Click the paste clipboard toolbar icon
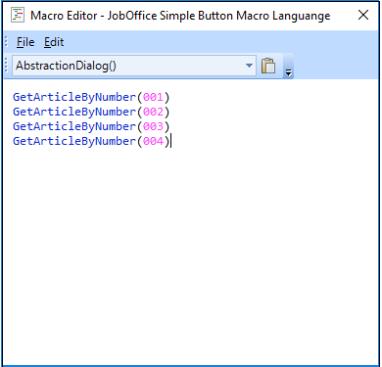This screenshot has height=367, width=382. coord(268,65)
